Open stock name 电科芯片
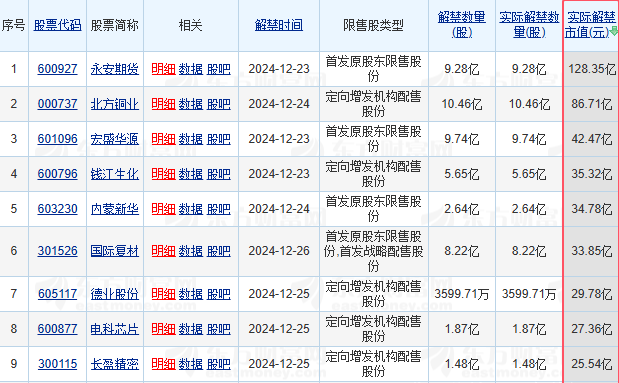 pos(114,329)
